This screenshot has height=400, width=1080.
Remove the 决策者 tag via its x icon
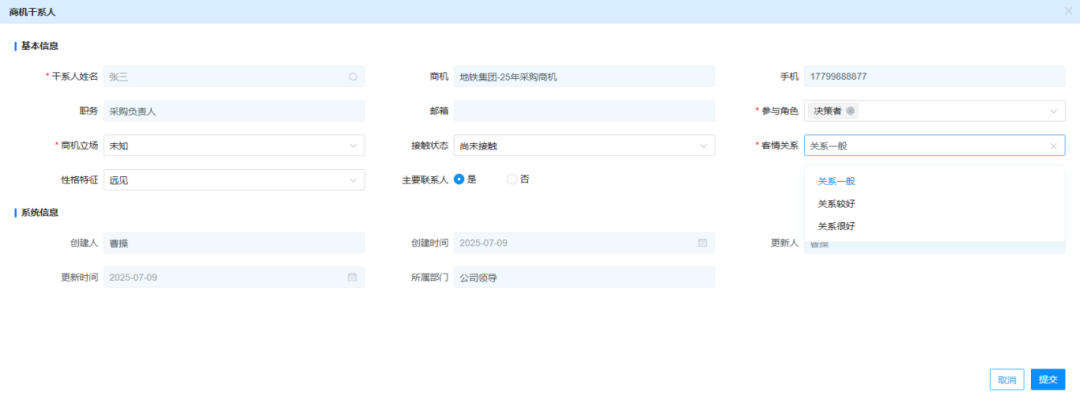click(x=850, y=111)
